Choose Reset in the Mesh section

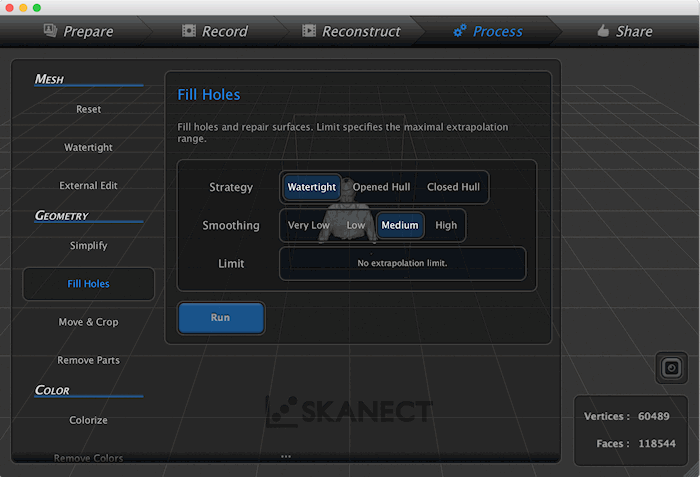pos(88,109)
